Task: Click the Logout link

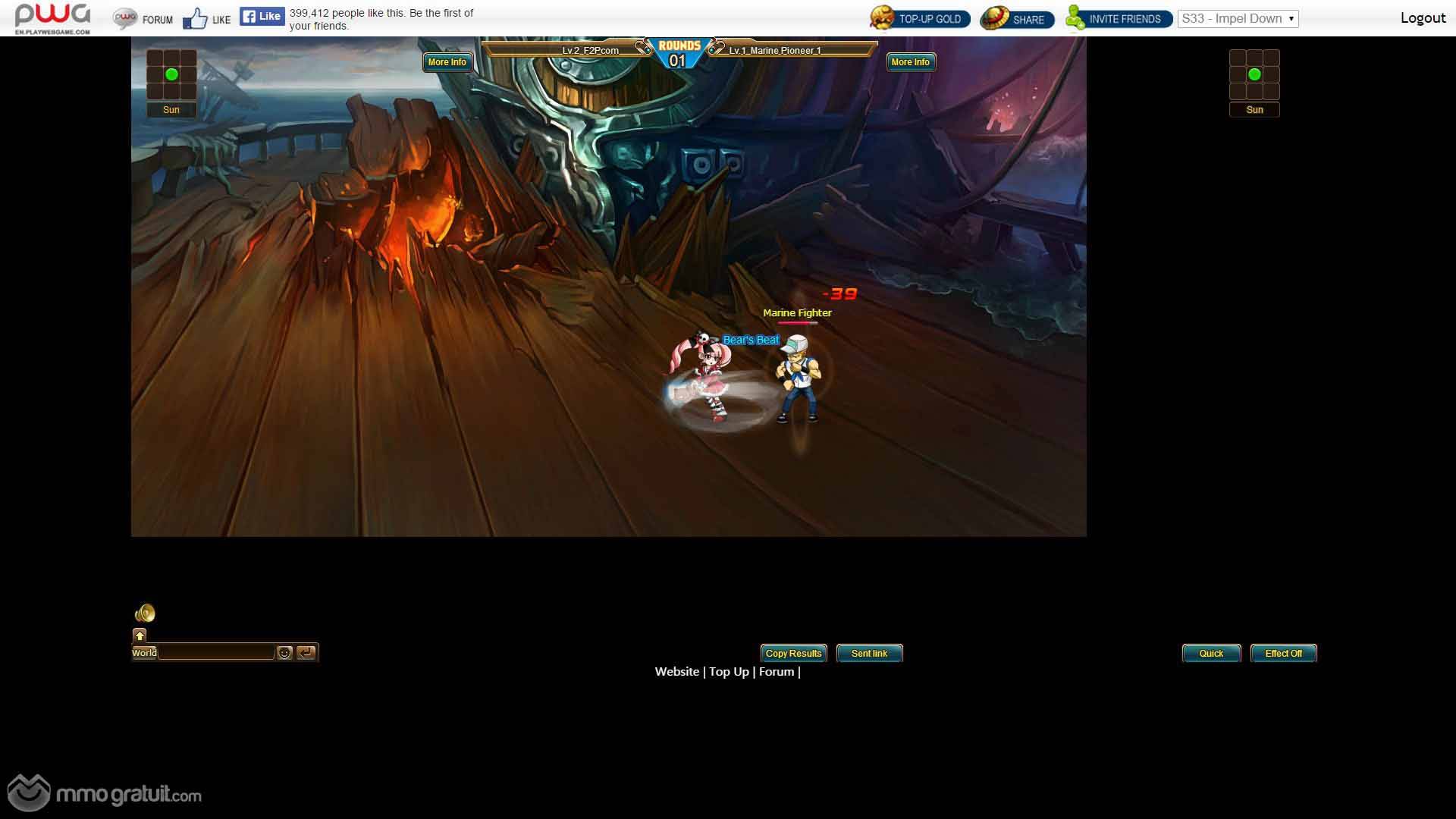Action: pos(1423,18)
